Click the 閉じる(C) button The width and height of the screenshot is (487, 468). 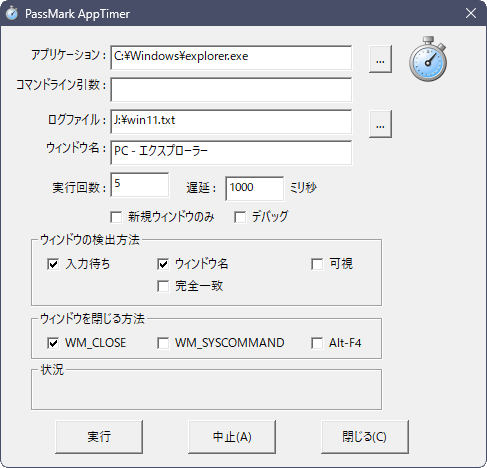365,437
